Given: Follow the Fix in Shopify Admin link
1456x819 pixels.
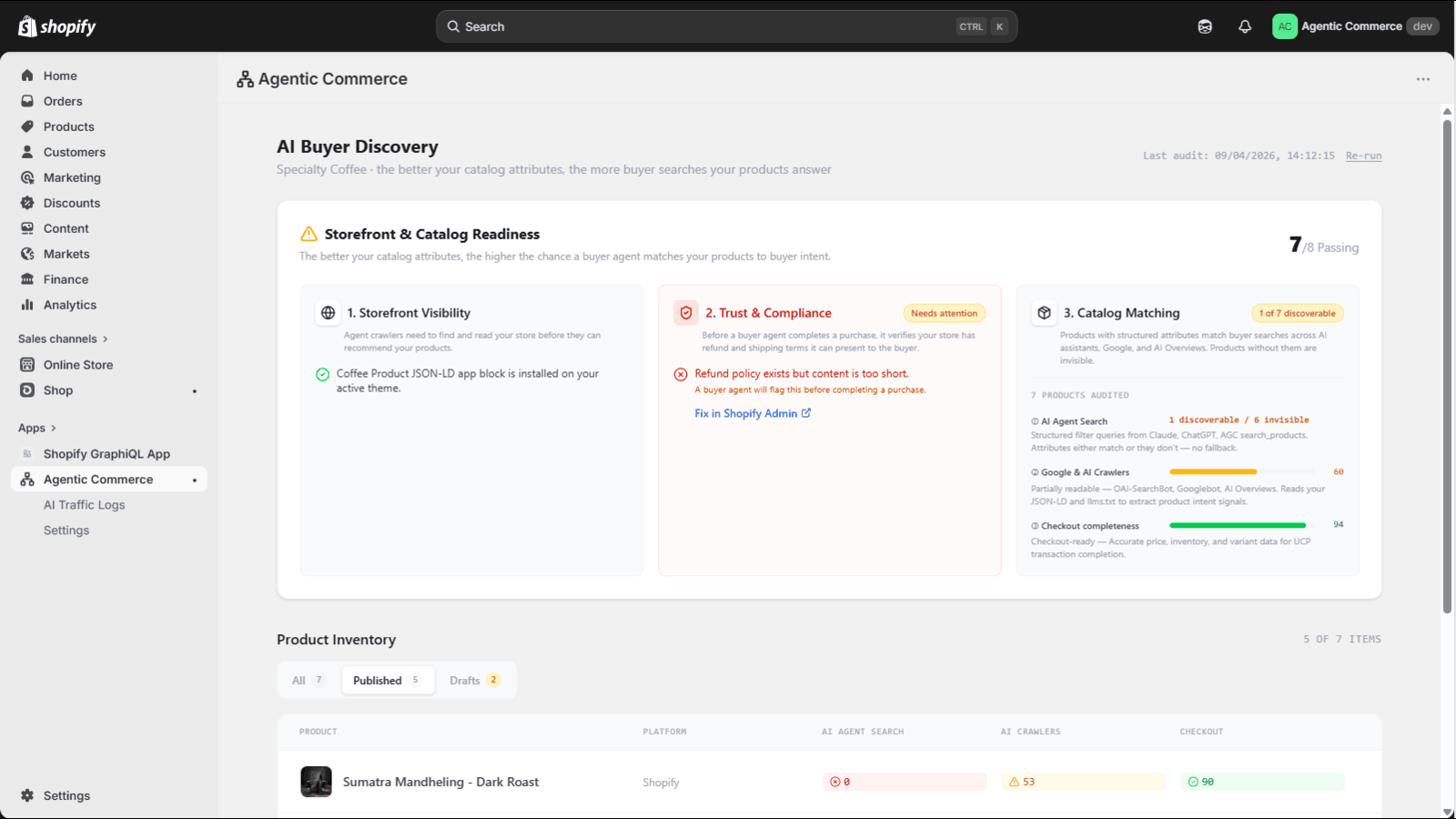Looking at the screenshot, I should tap(753, 413).
